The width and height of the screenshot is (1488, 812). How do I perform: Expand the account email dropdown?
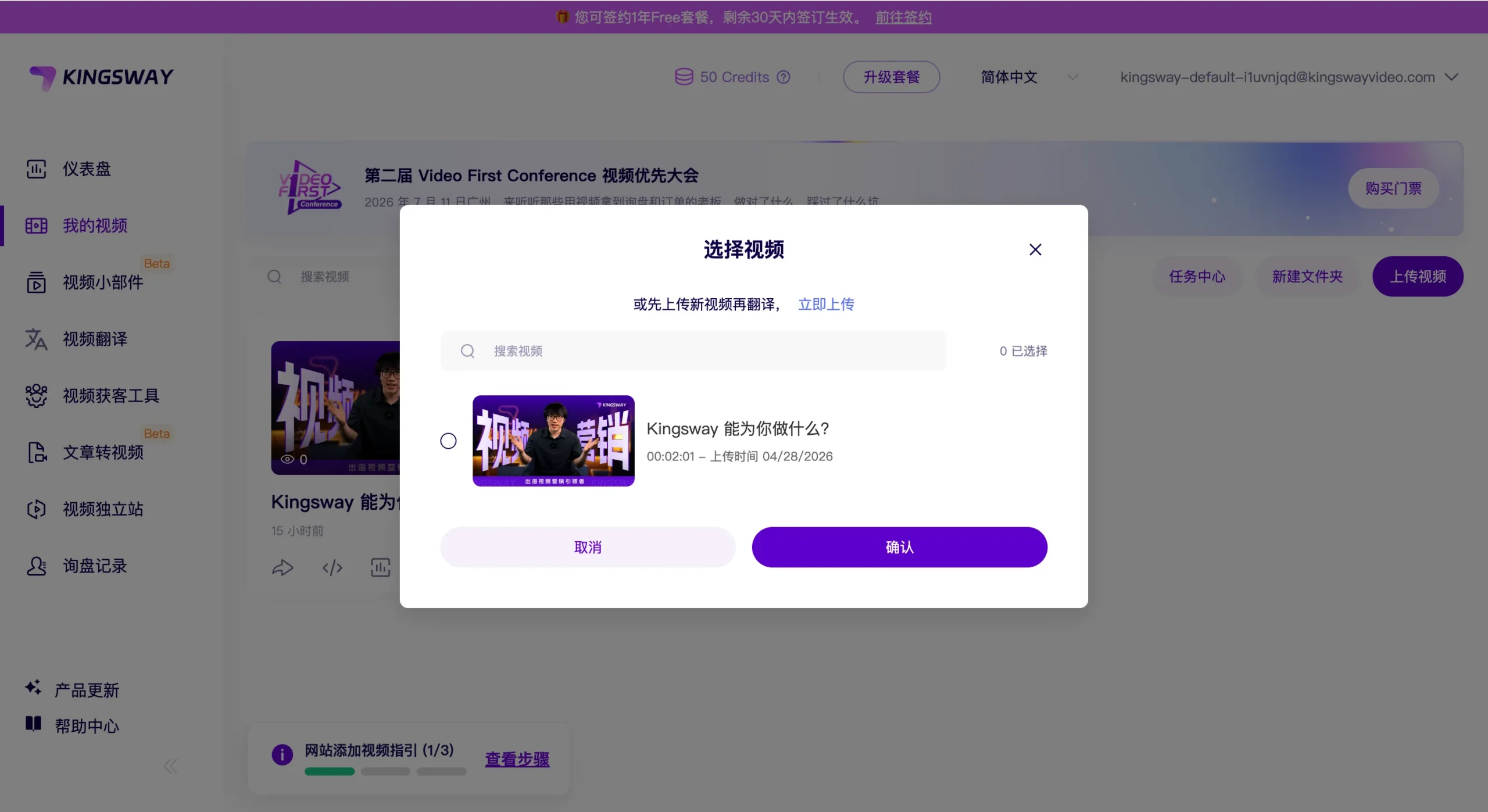1451,77
